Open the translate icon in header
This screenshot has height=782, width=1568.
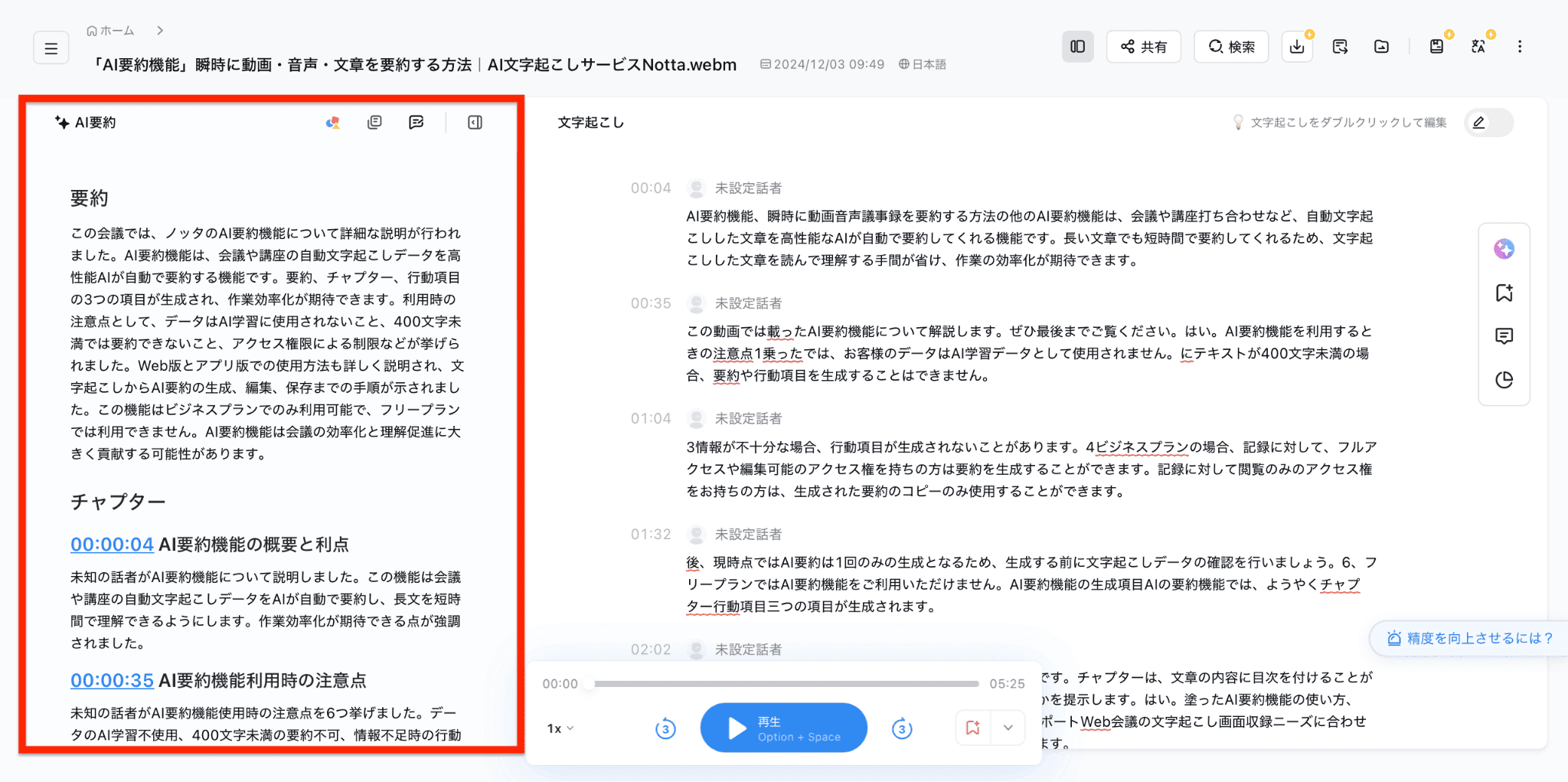[1478, 47]
